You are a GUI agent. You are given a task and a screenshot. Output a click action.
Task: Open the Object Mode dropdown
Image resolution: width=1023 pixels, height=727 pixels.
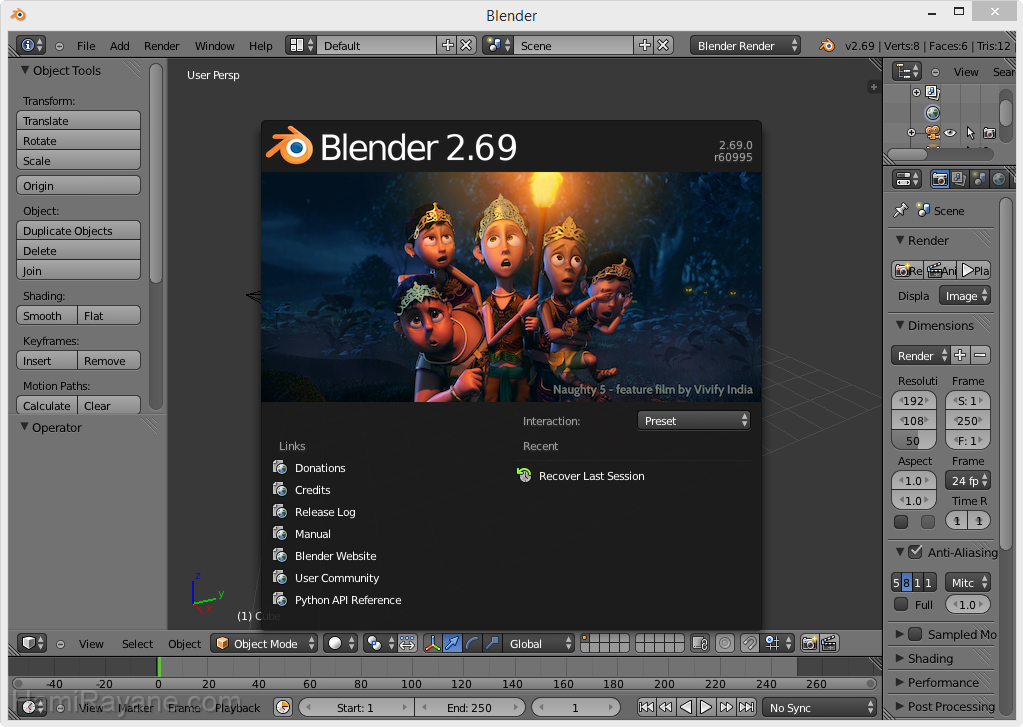[264, 643]
